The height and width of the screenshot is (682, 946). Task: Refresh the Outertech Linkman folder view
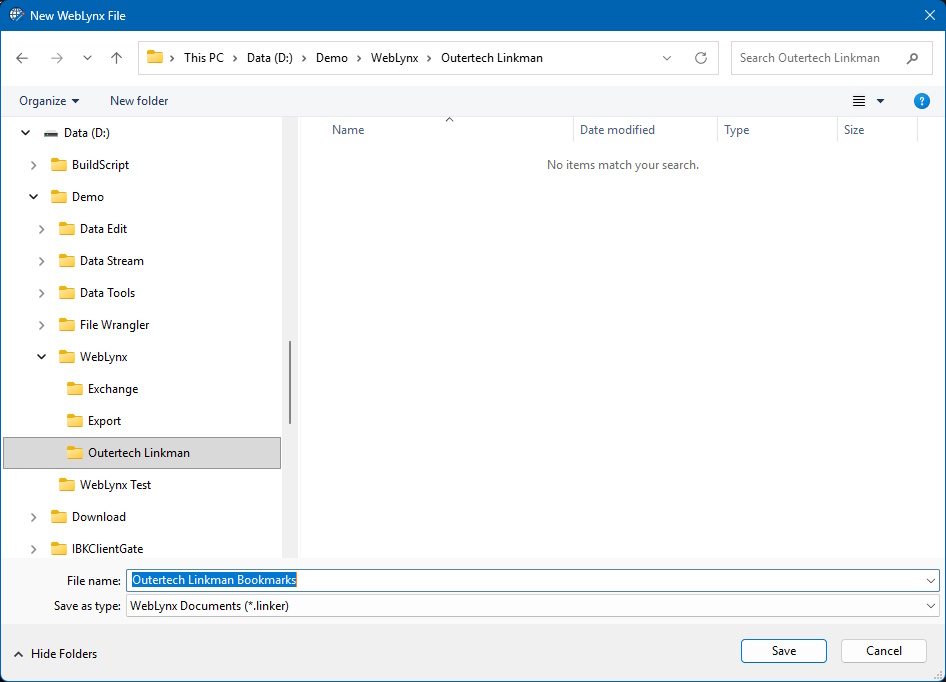(x=700, y=58)
